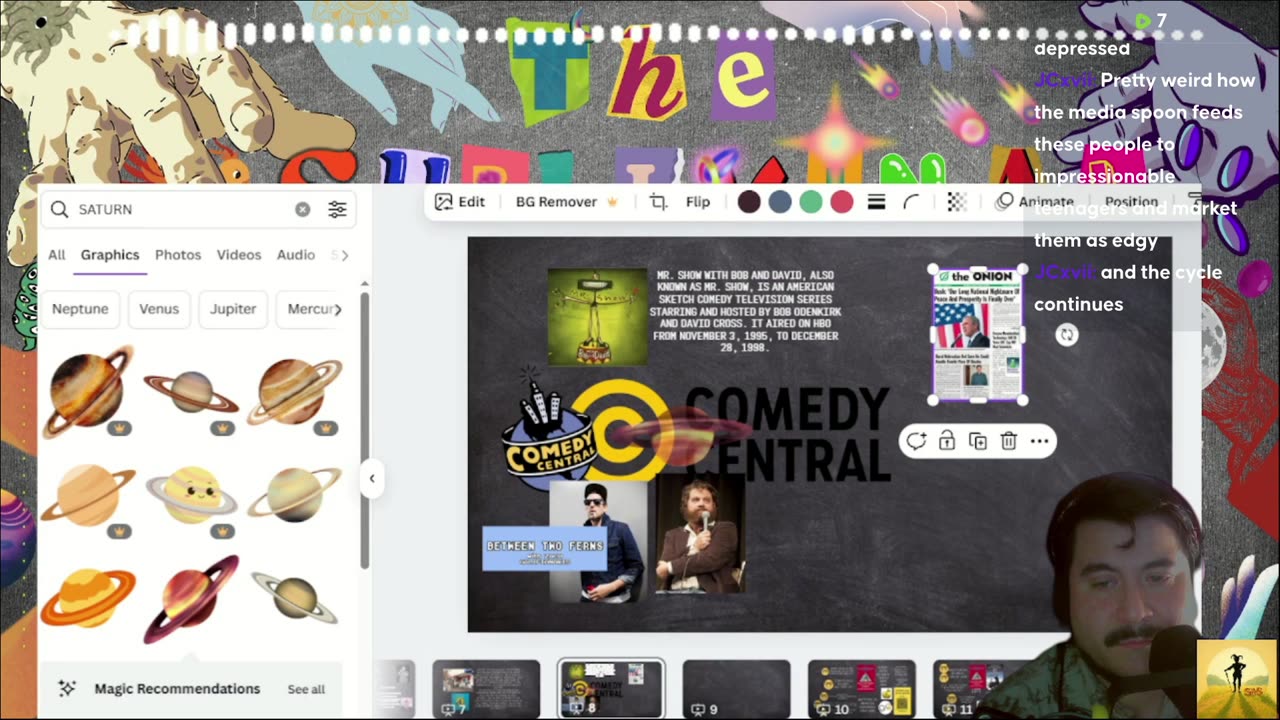Select the Neptune suggestion chip

point(80,309)
